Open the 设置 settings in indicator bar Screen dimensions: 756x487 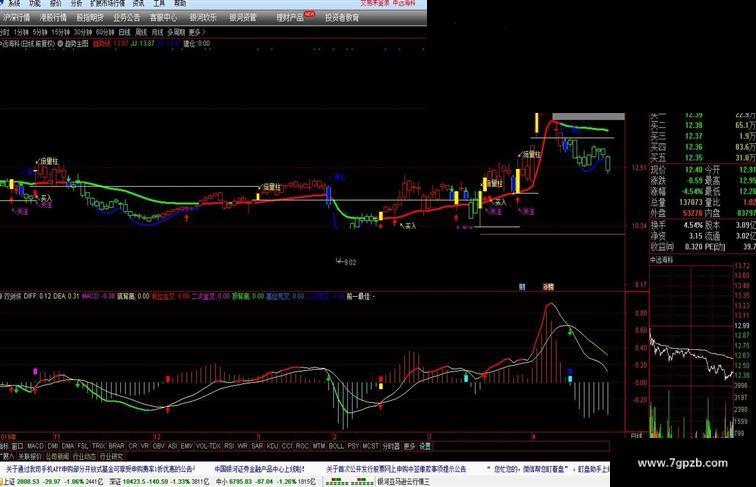[425, 446]
